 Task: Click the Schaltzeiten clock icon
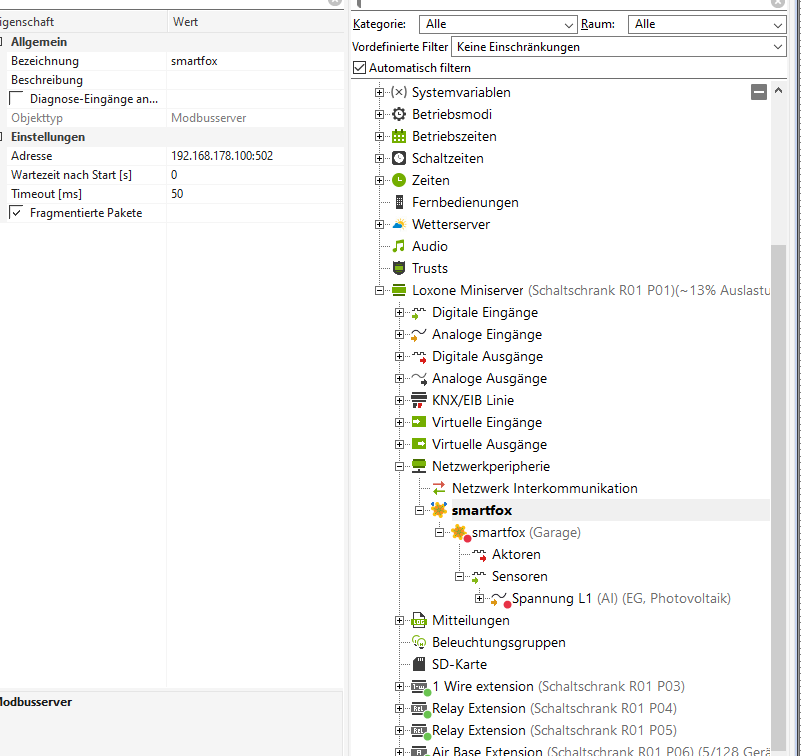click(x=399, y=158)
